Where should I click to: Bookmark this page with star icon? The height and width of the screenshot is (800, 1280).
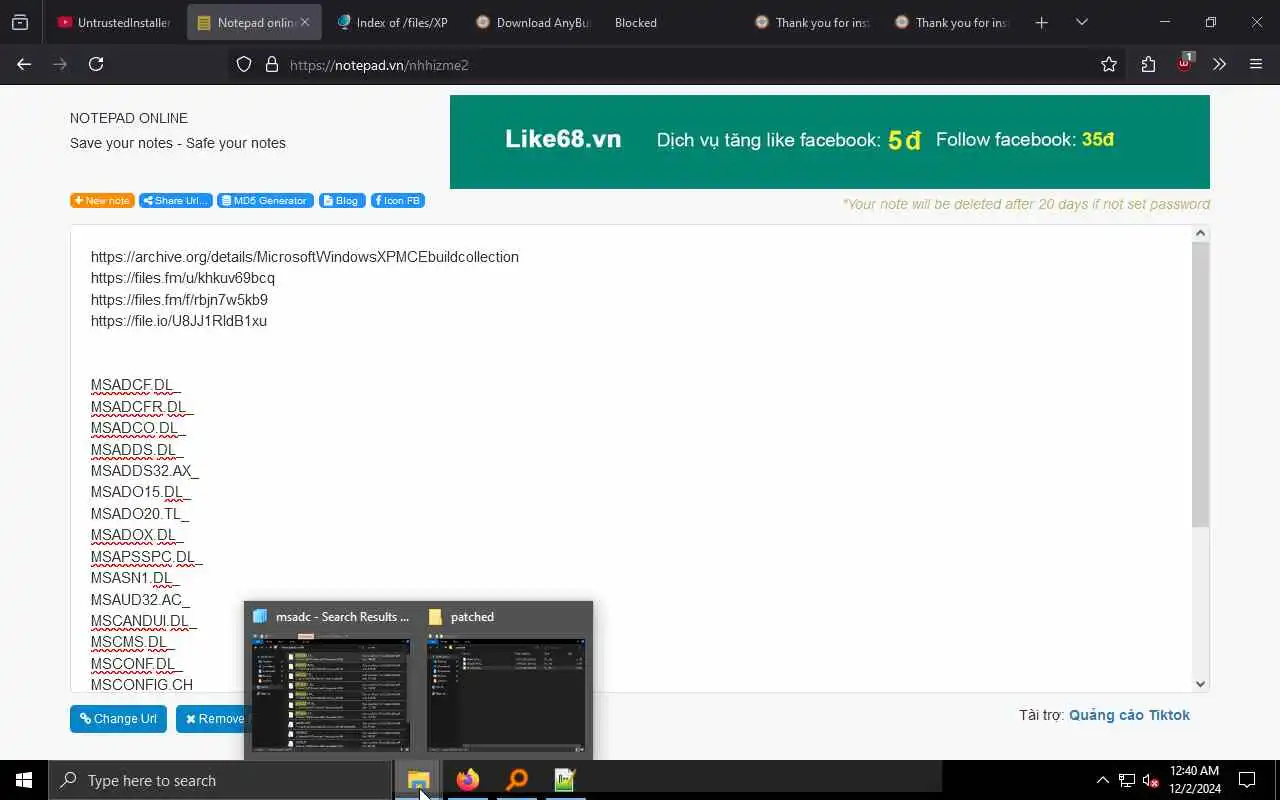(x=1109, y=64)
